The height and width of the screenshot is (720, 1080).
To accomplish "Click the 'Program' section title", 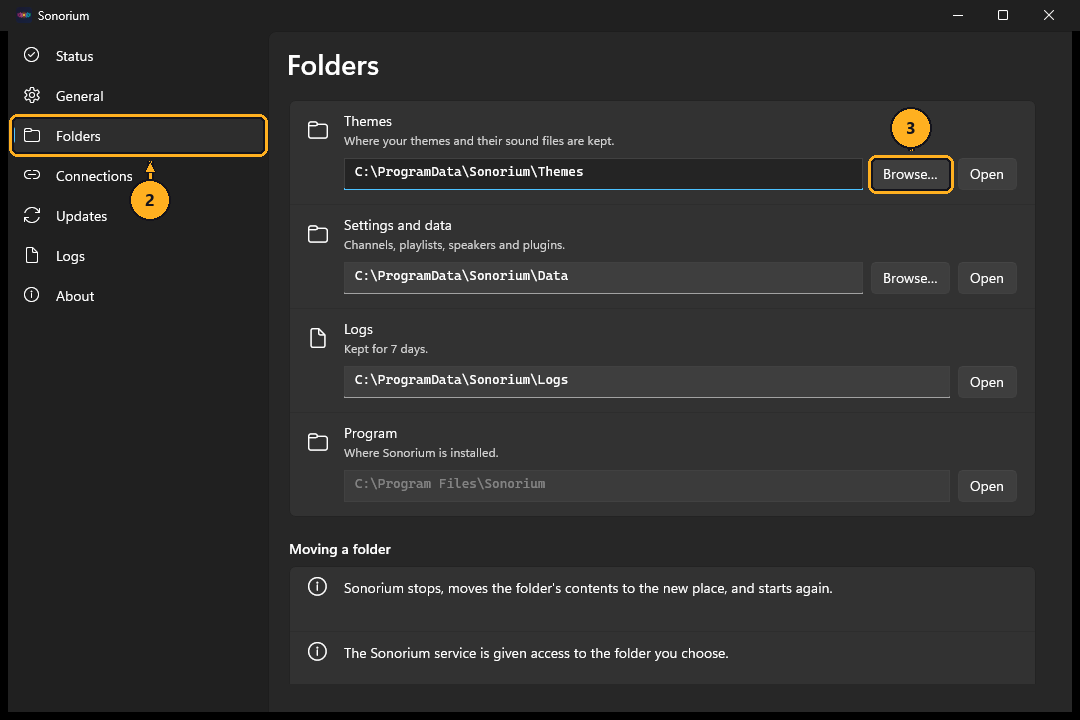I will (371, 433).
